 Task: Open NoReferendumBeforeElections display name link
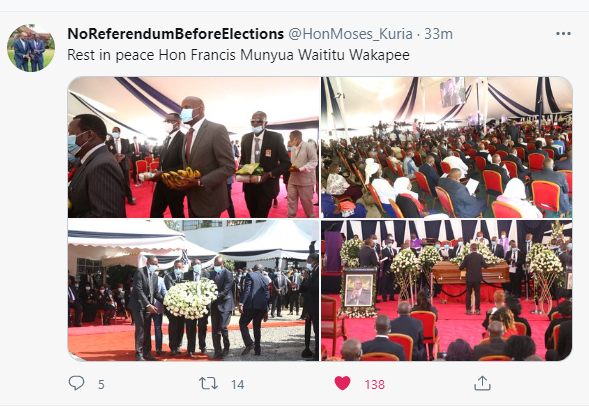[175, 34]
